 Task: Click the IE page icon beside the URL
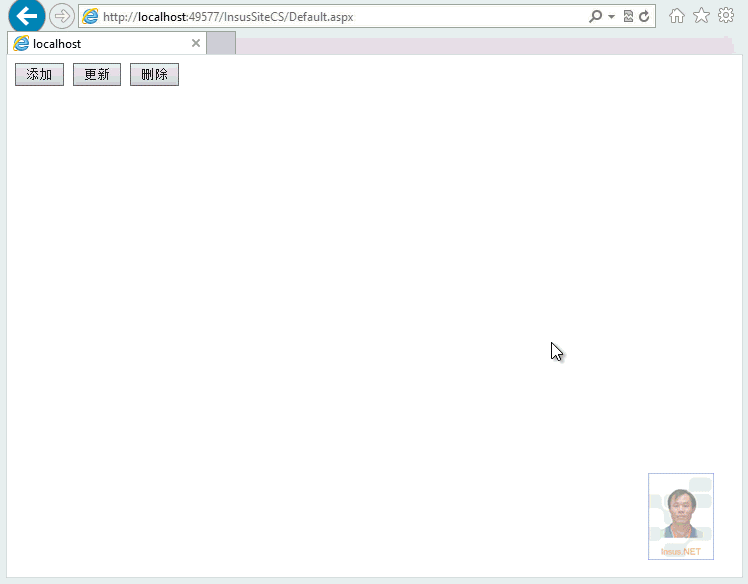[x=91, y=16]
